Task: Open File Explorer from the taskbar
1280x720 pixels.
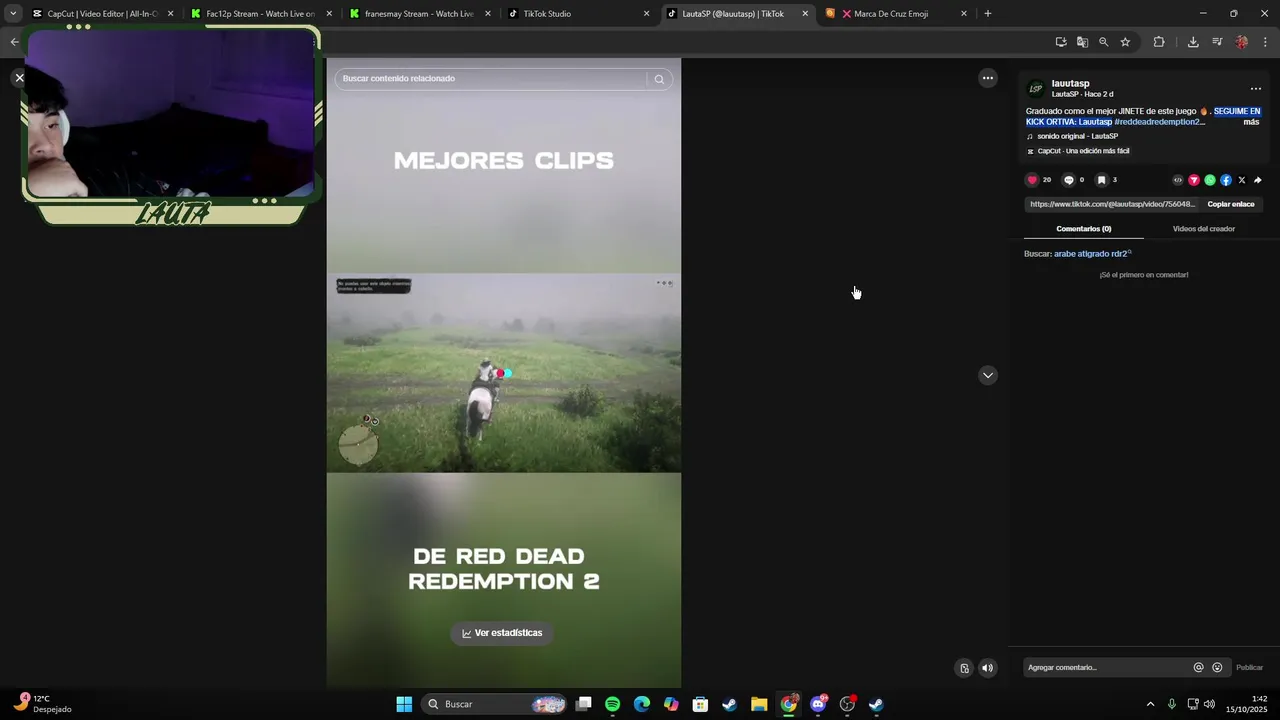Action: 759,704
